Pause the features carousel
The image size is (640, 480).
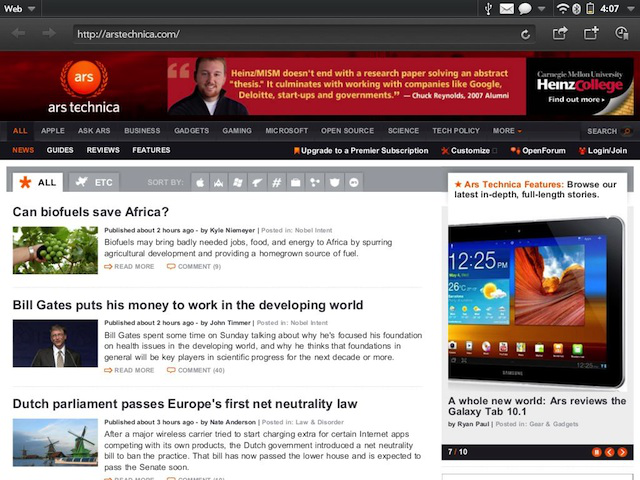[x=596, y=452]
